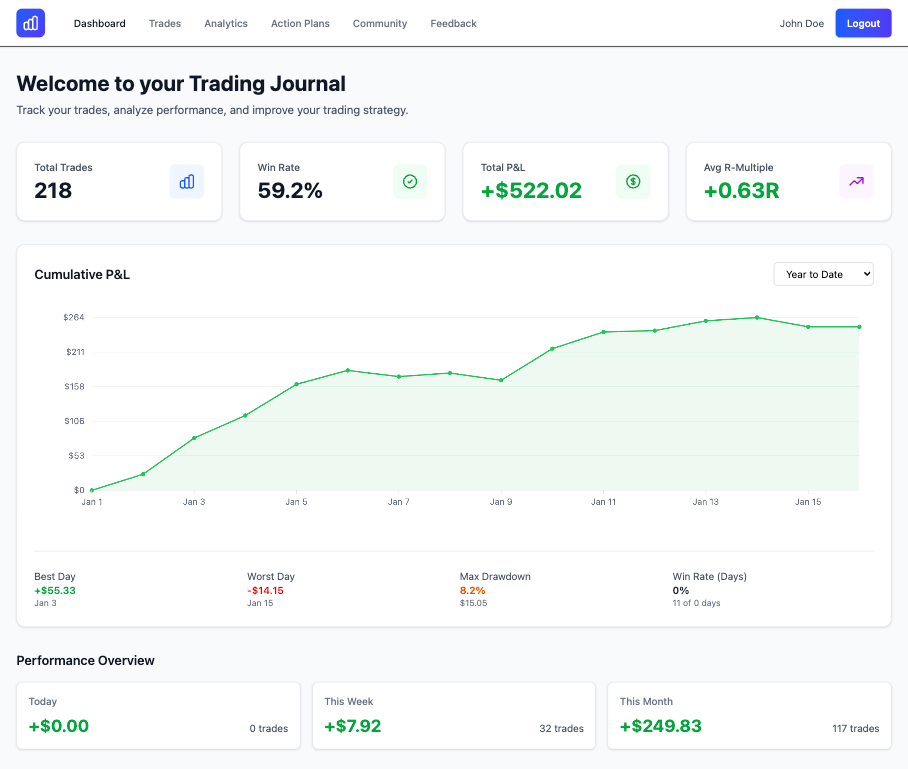Screen dimensions: 908x769
Task: Select the This Week performance card
Action: pos(453,715)
